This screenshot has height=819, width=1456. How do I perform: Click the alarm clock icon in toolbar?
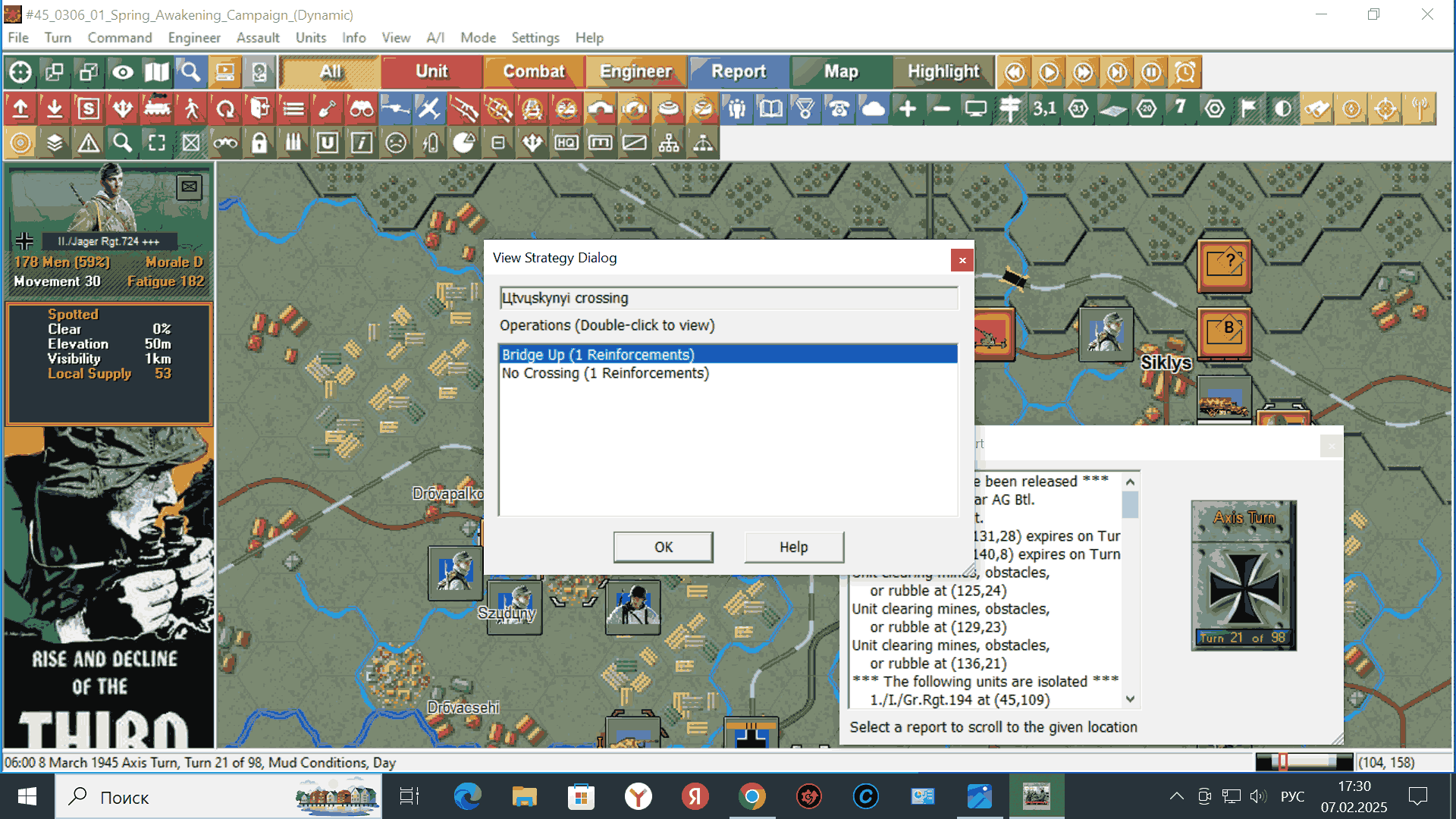pos(1185,73)
